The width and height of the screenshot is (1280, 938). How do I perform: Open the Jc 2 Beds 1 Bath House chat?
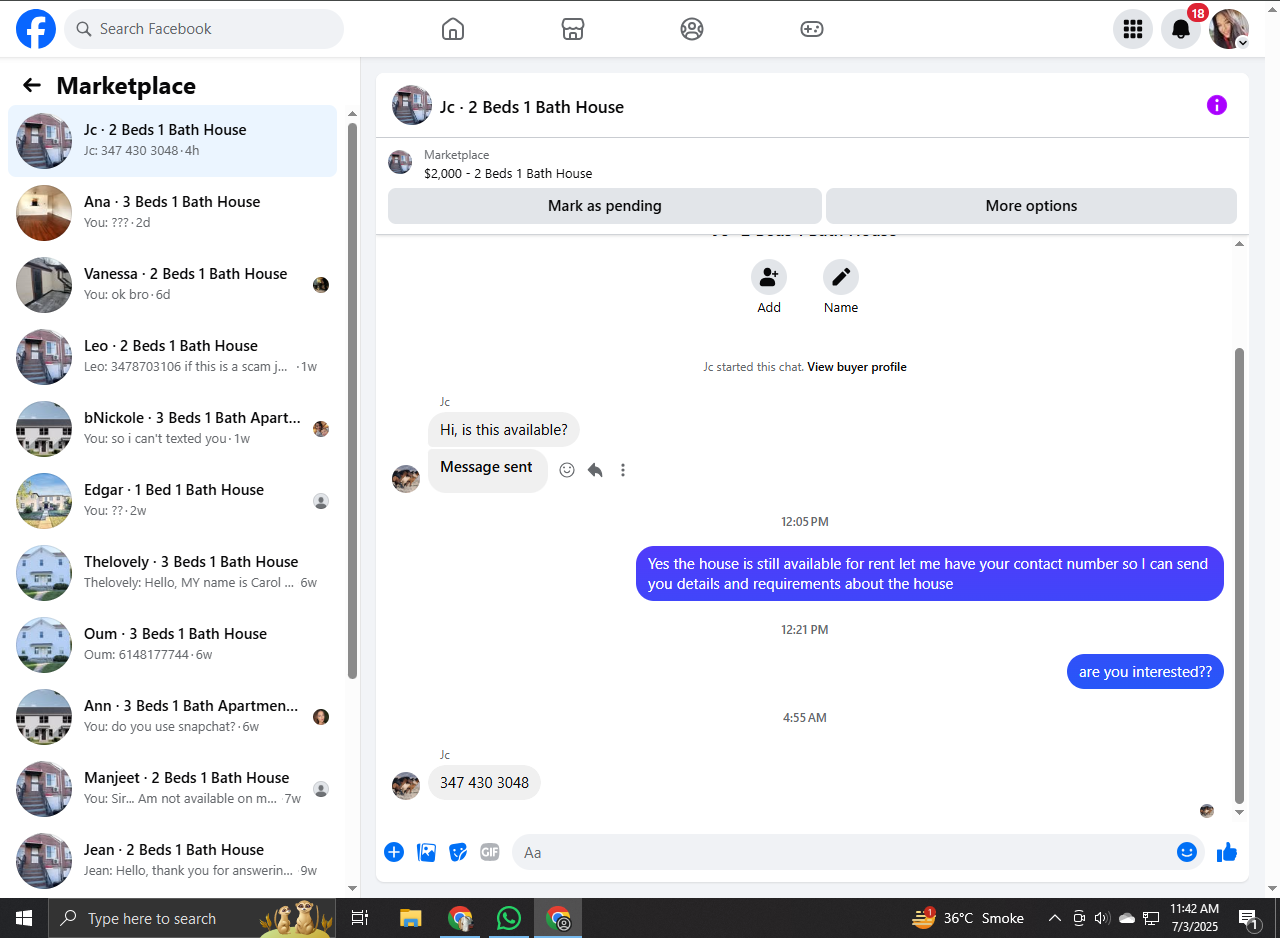[x=173, y=141]
